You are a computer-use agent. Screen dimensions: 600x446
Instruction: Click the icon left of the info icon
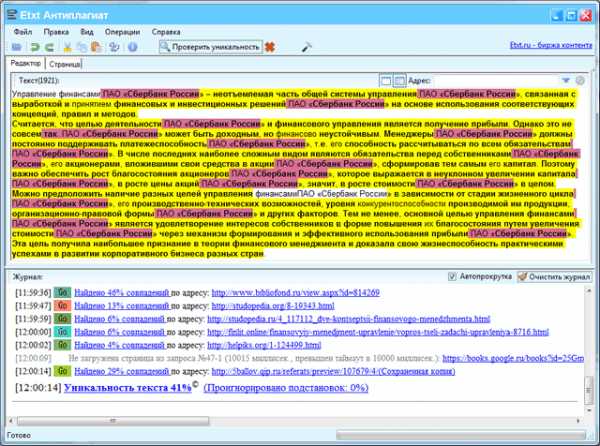coord(114,47)
